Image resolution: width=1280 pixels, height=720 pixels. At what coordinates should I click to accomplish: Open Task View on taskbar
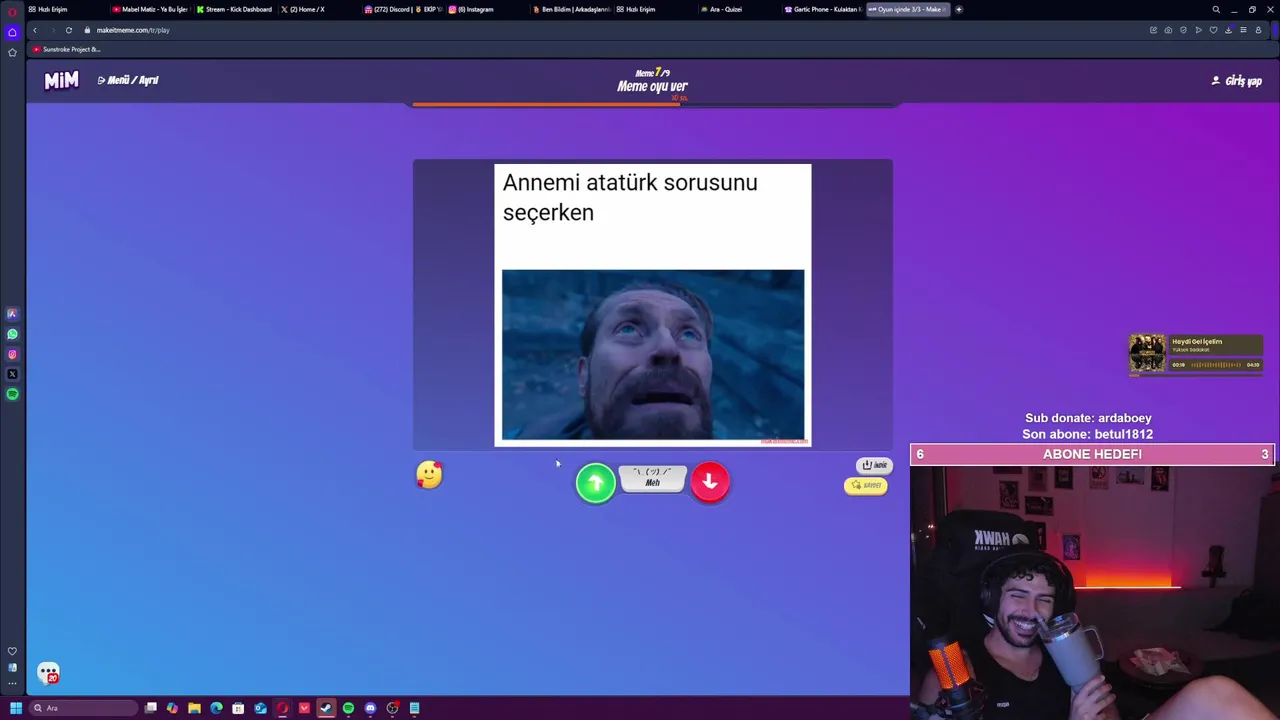[151, 708]
